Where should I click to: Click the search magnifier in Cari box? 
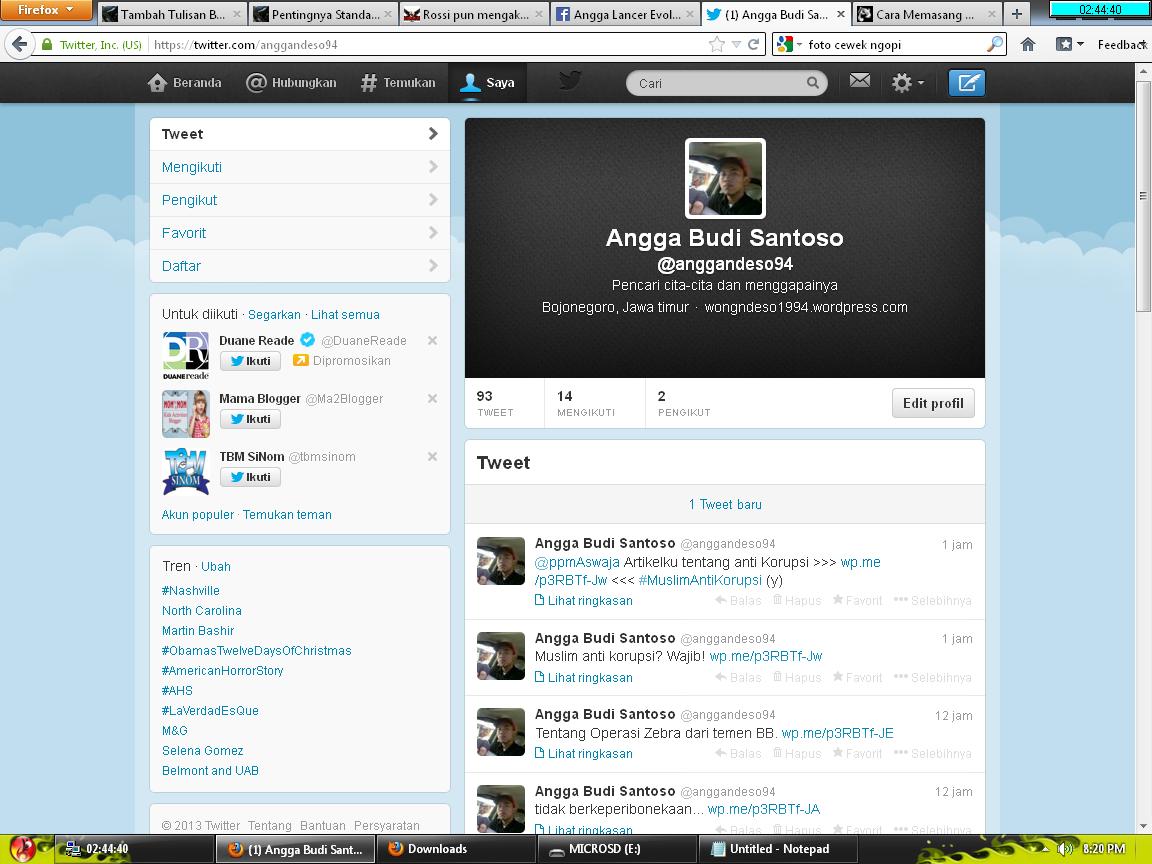[813, 83]
